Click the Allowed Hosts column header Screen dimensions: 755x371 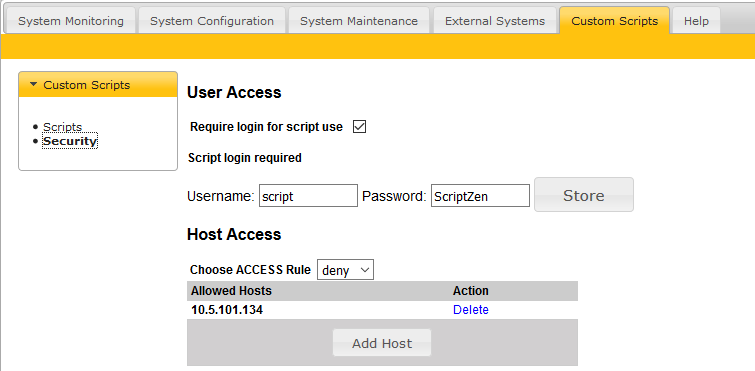coord(231,291)
